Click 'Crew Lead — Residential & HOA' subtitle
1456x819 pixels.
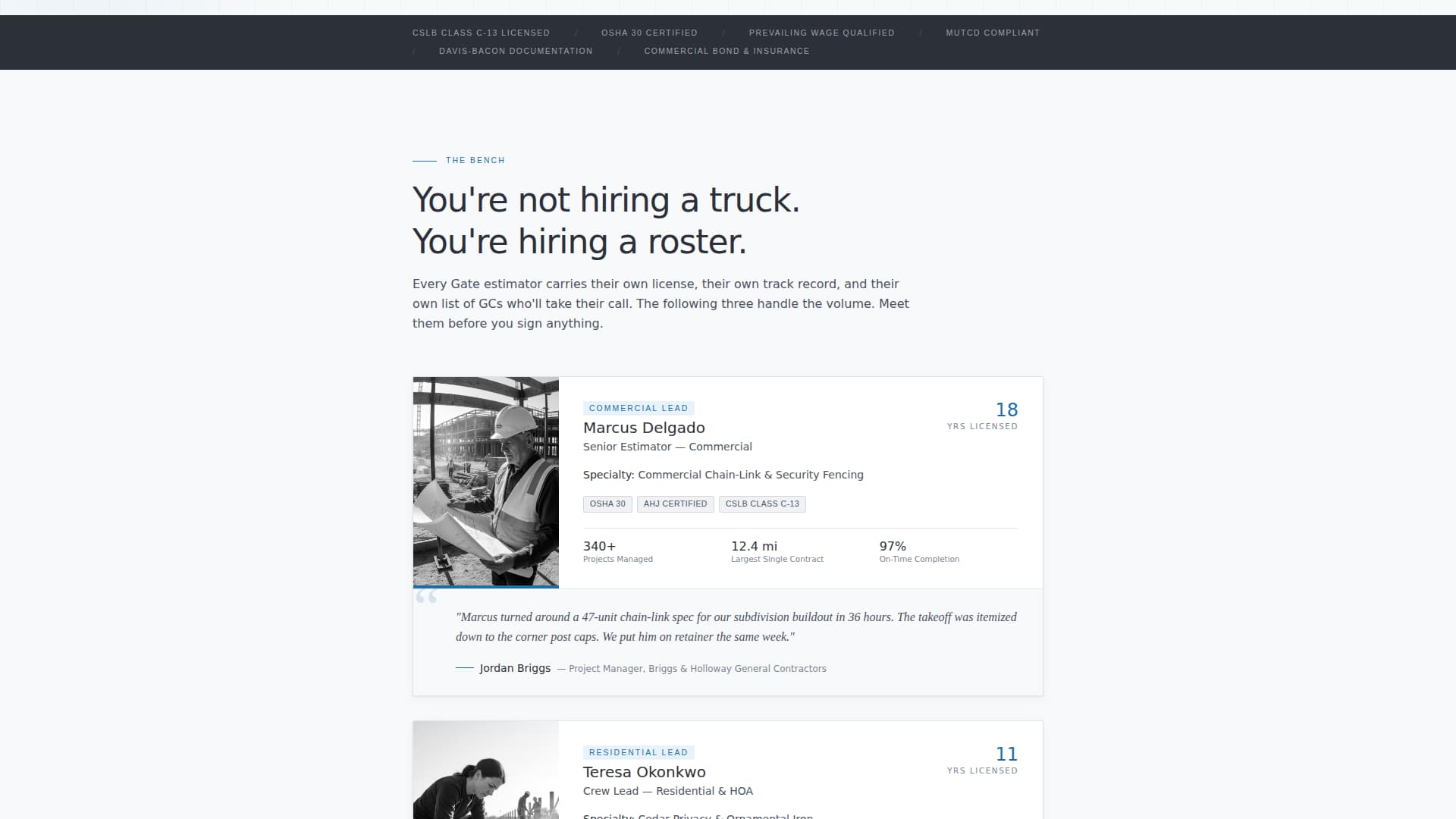tap(668, 791)
